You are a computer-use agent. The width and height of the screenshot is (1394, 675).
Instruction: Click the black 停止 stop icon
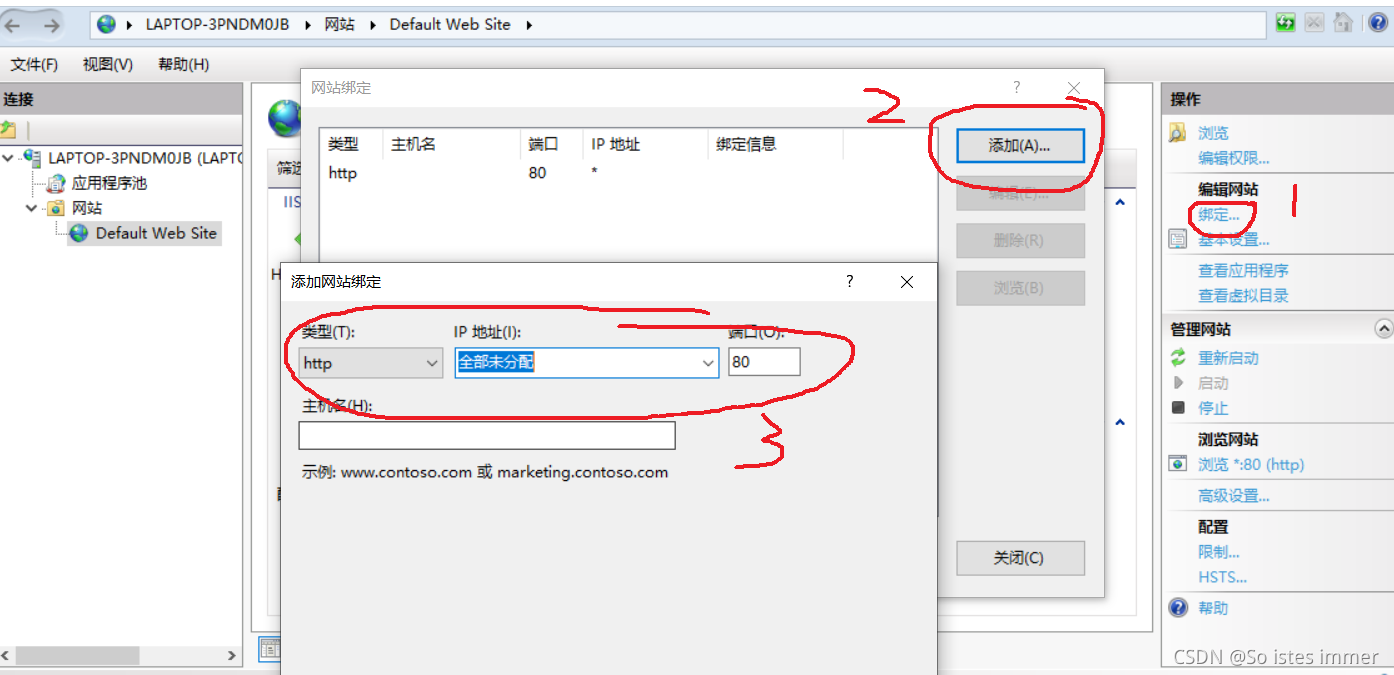tap(1178, 408)
